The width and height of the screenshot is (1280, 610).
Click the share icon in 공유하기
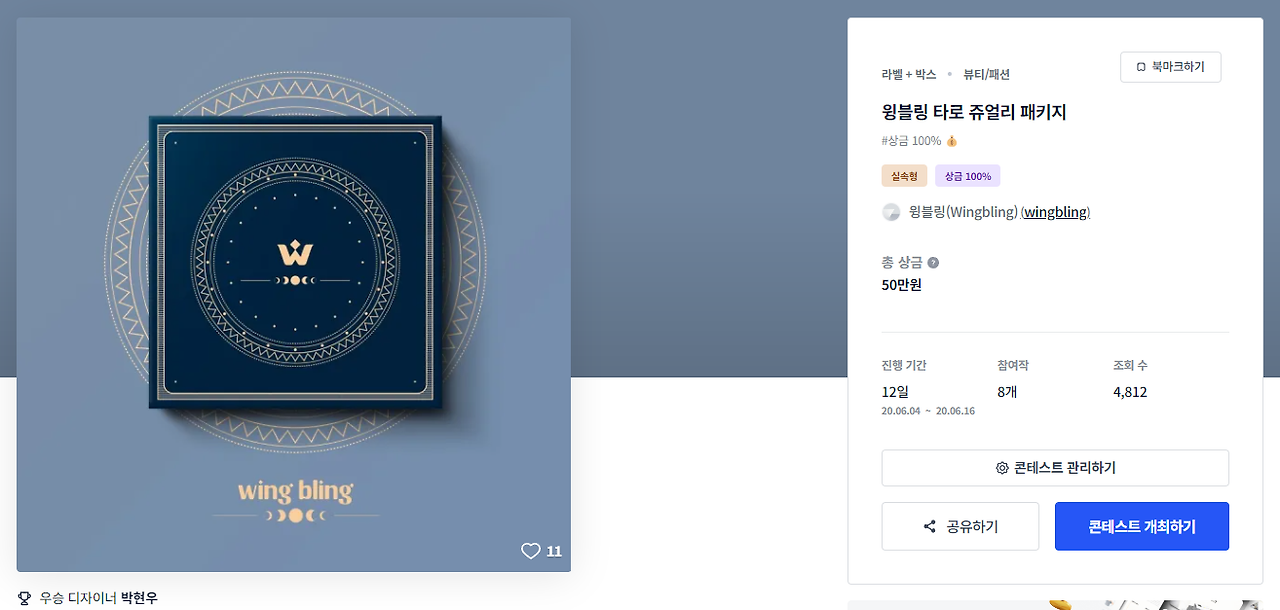coord(930,527)
